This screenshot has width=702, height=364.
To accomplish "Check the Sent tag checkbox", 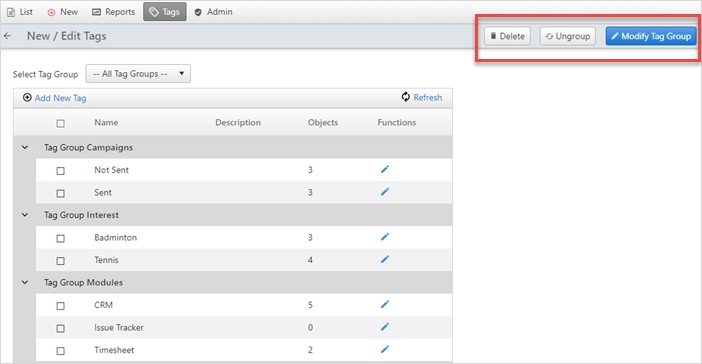I will (60, 193).
